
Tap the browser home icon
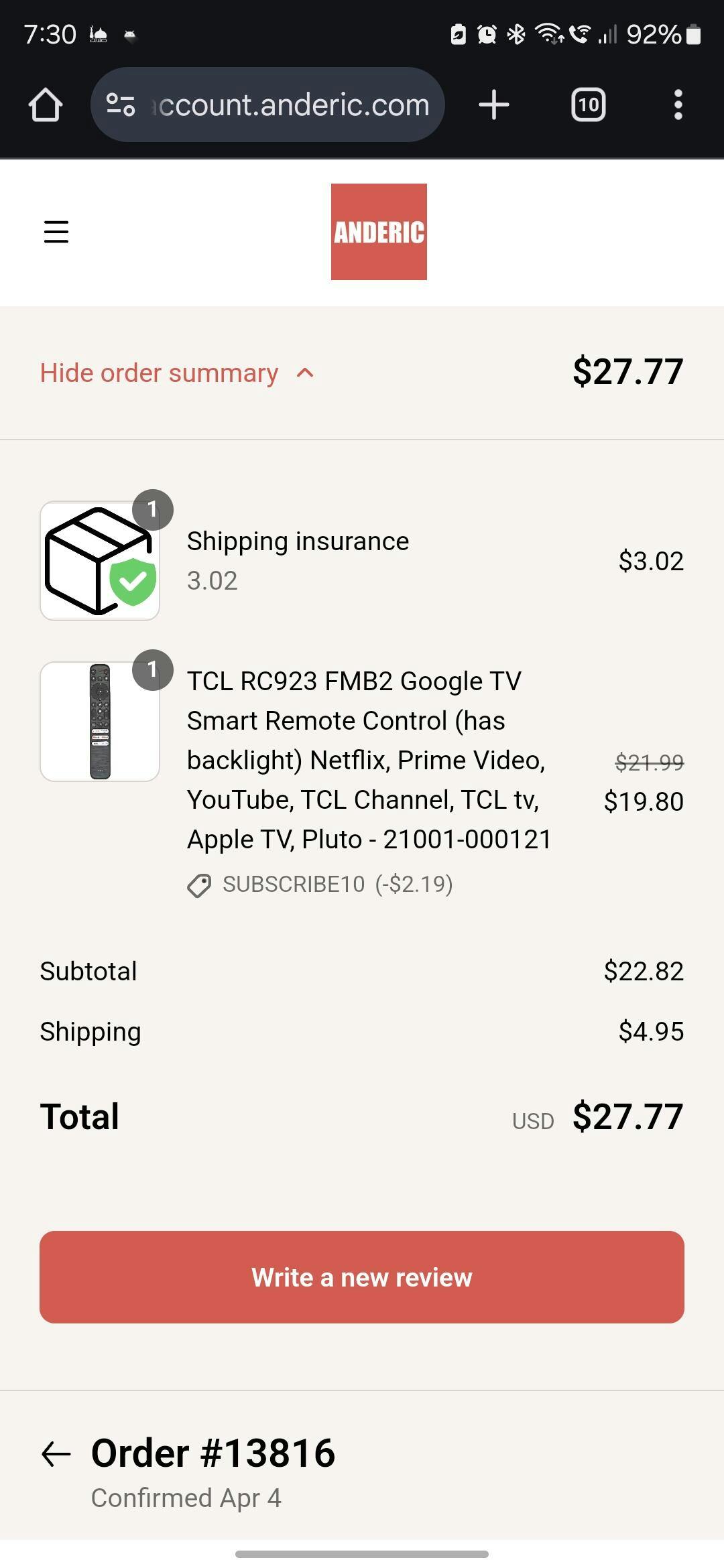tap(46, 105)
